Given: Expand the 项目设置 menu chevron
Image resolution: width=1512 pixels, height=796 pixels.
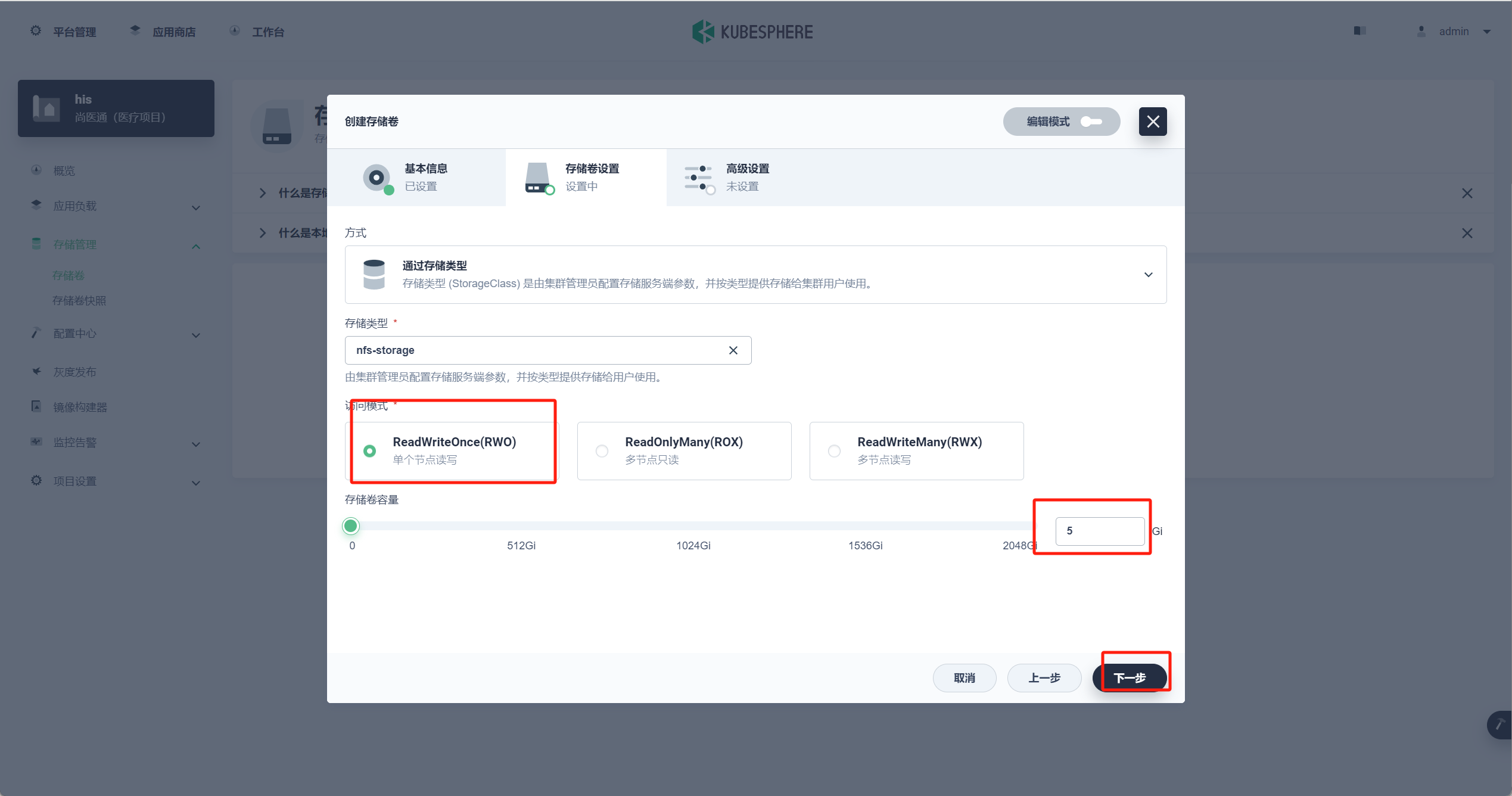Looking at the screenshot, I should pyautogui.click(x=196, y=483).
